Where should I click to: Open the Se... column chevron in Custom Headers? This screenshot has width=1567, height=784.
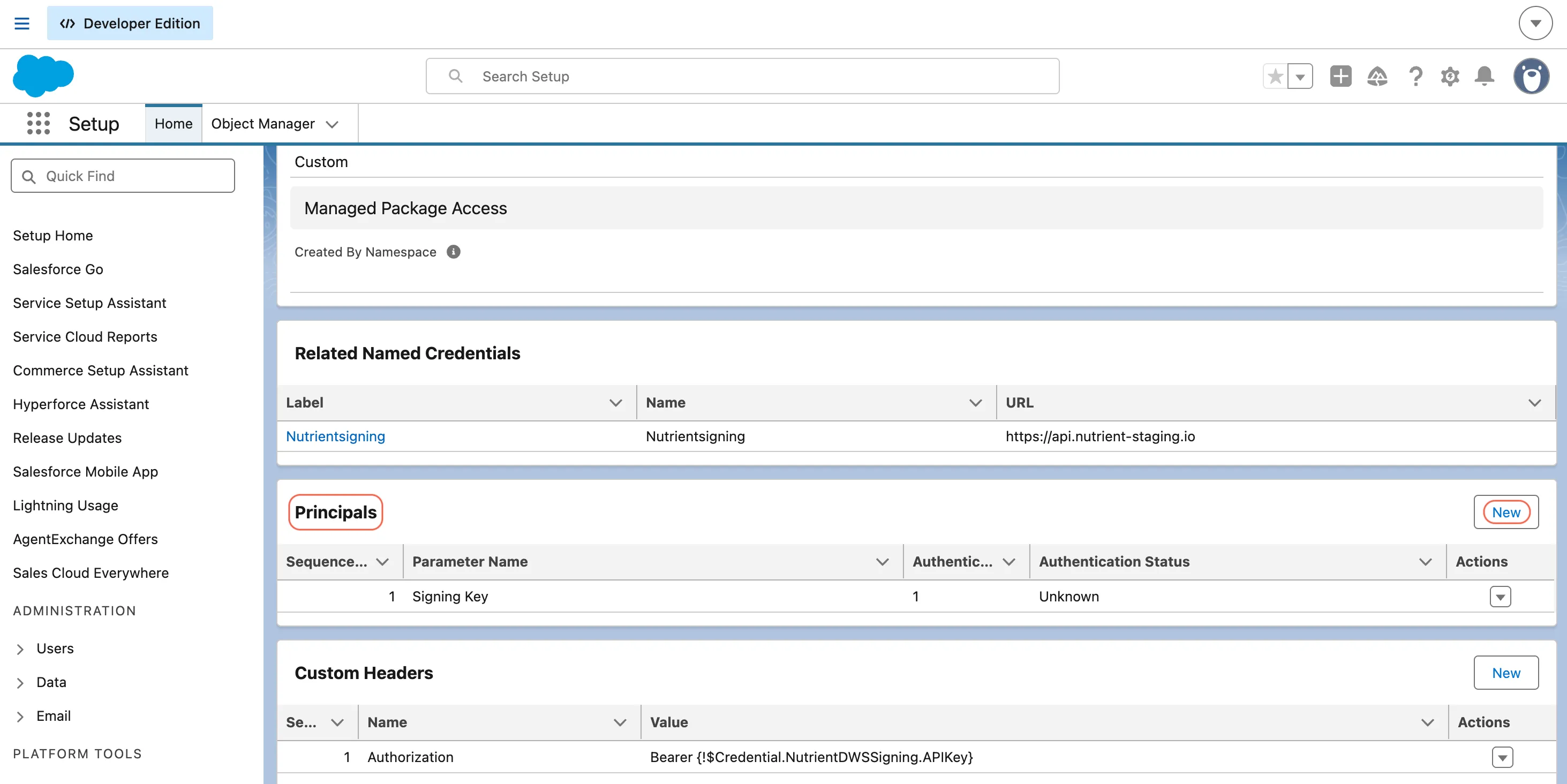click(337, 722)
